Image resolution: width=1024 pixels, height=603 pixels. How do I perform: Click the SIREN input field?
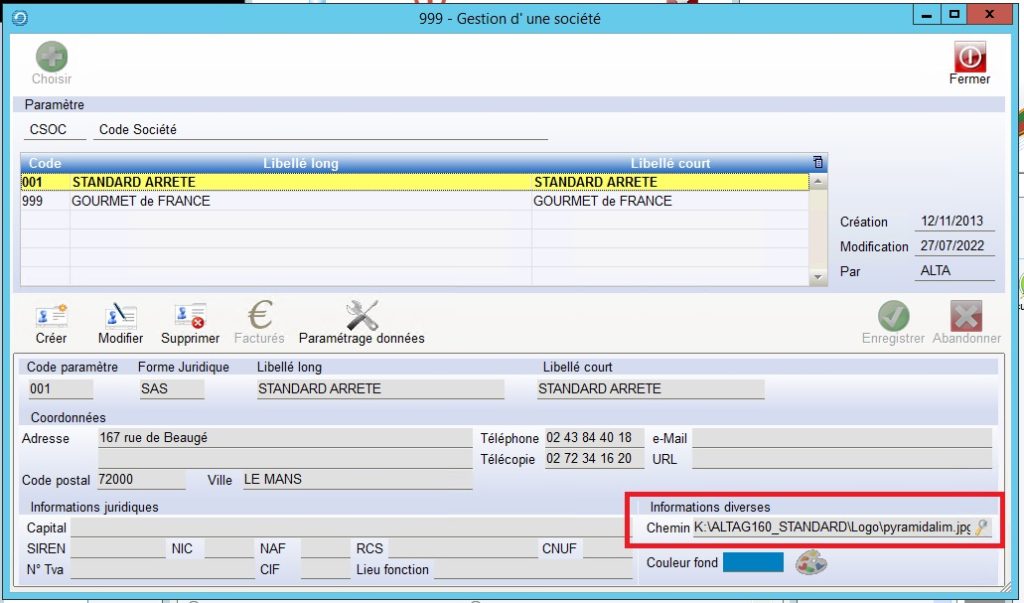tap(118, 549)
